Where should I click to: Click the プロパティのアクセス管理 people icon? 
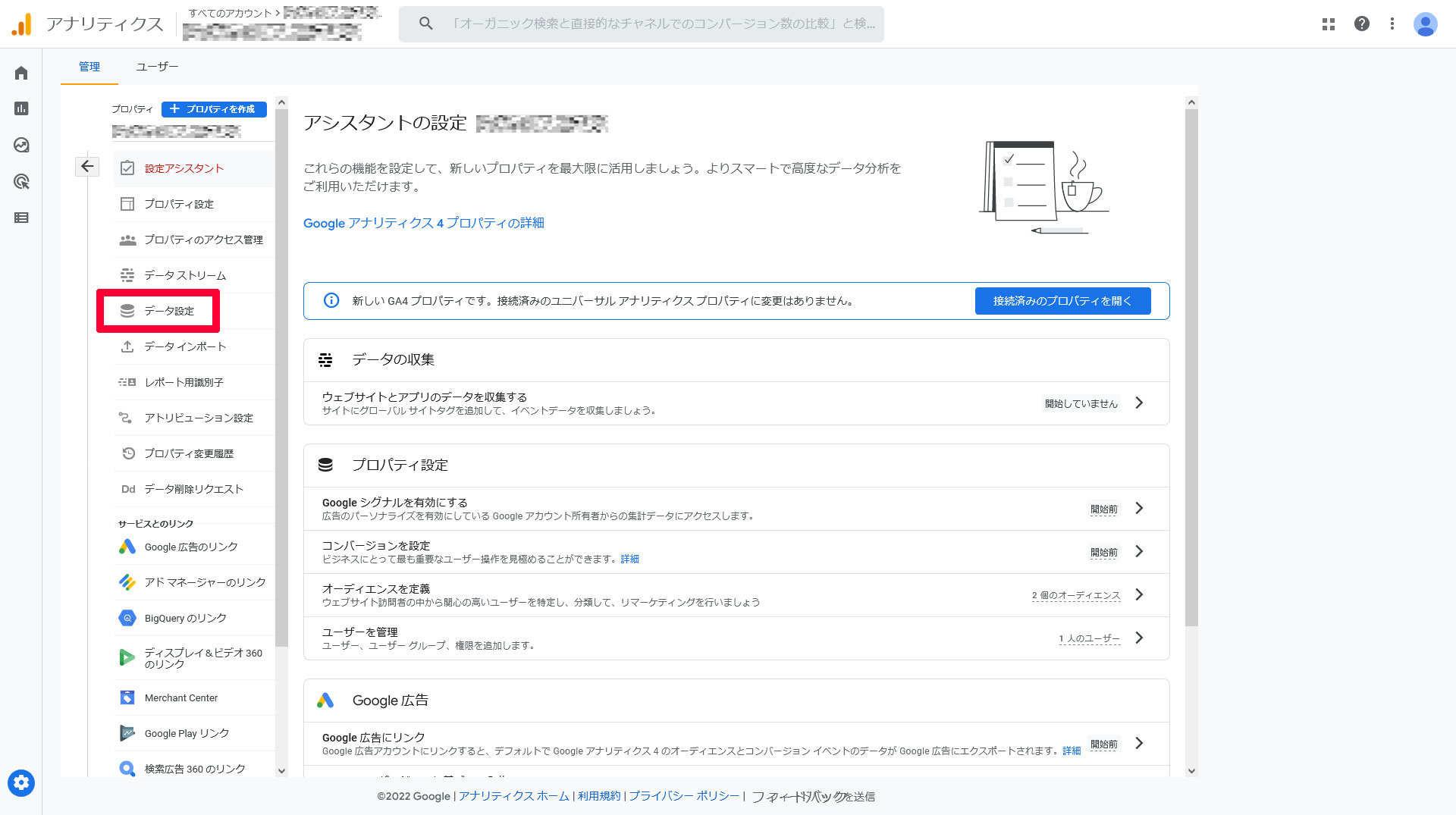pos(127,240)
